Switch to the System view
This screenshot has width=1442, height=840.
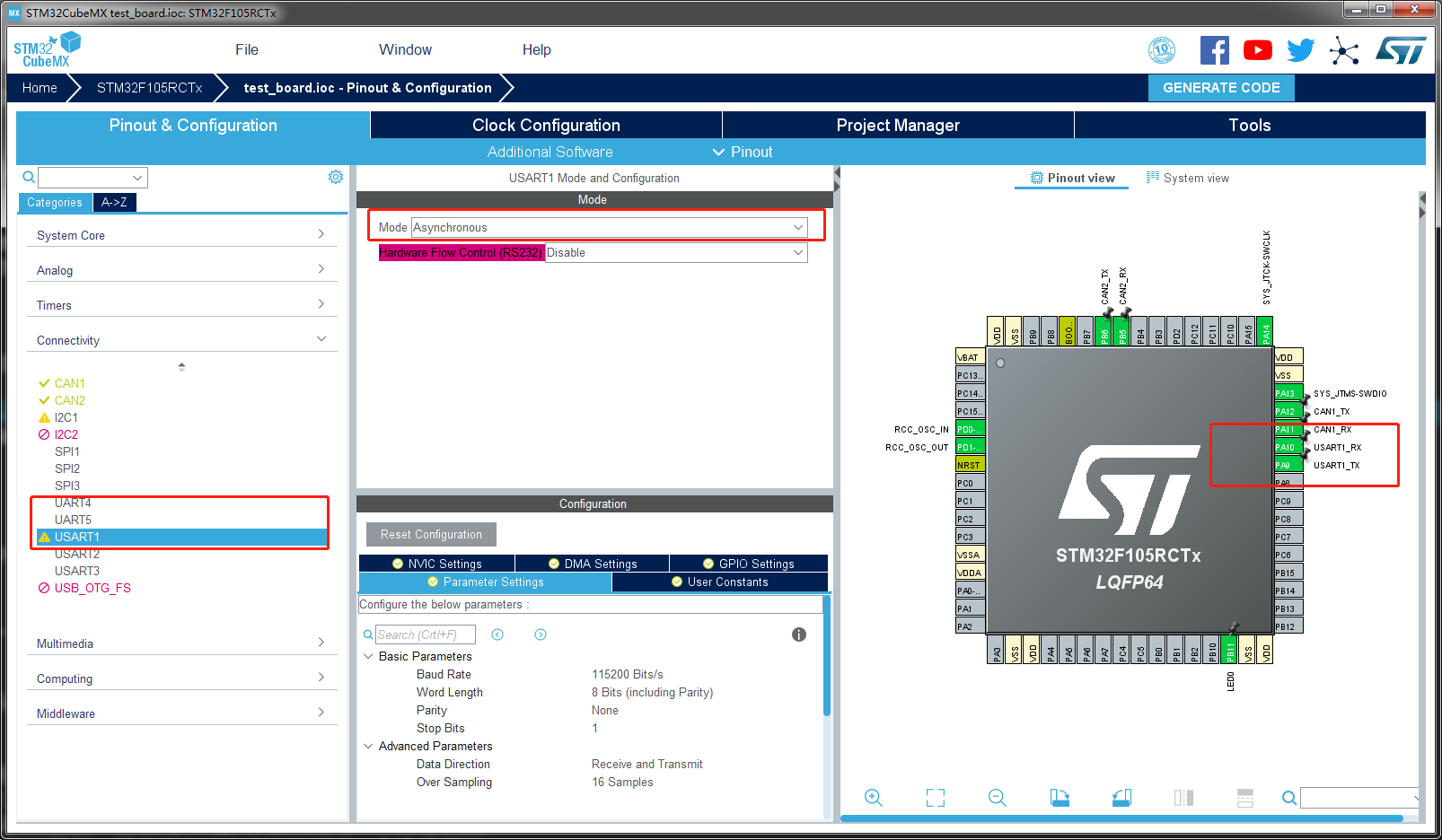point(1188,178)
